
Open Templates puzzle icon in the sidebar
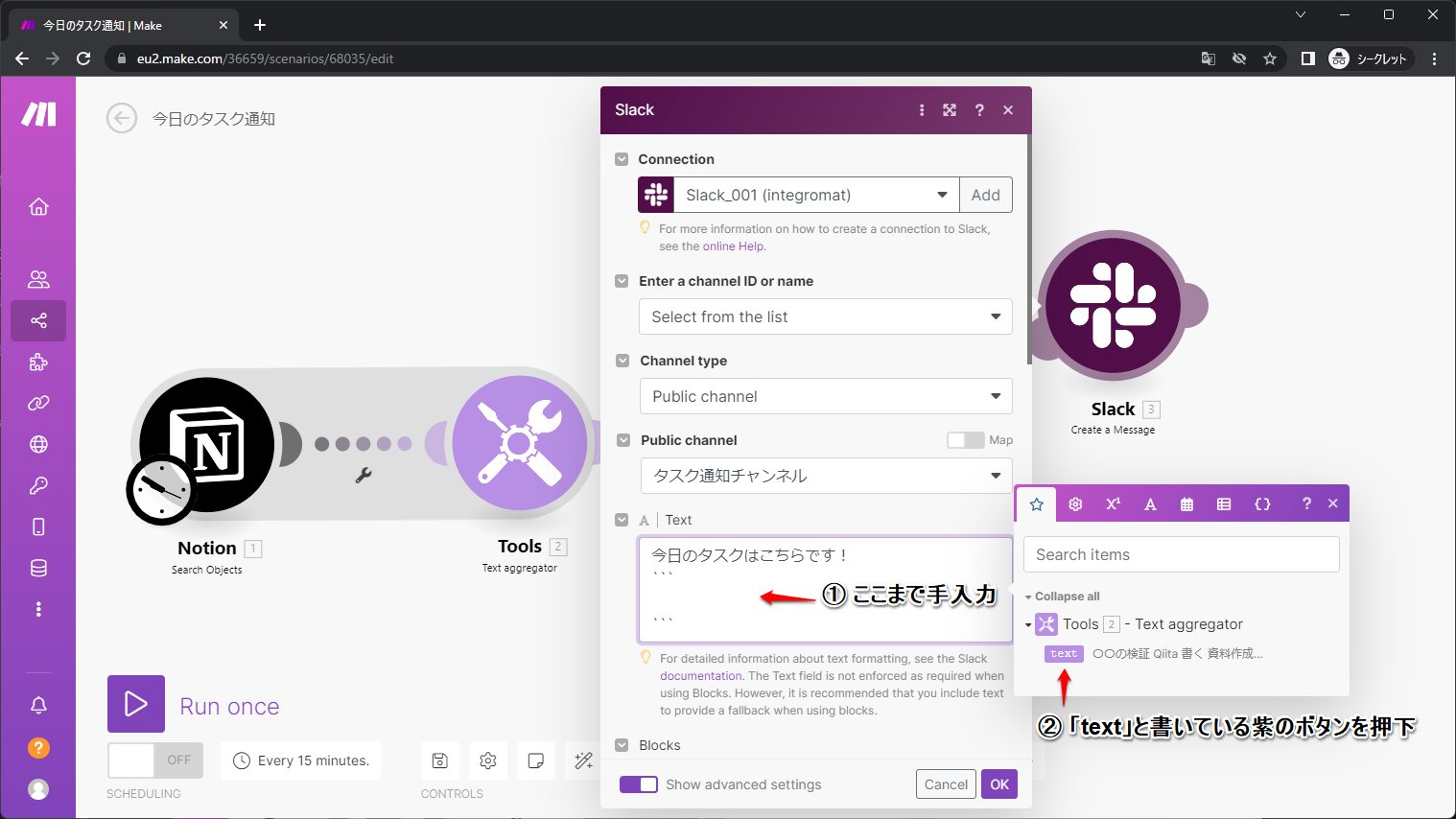tap(38, 362)
